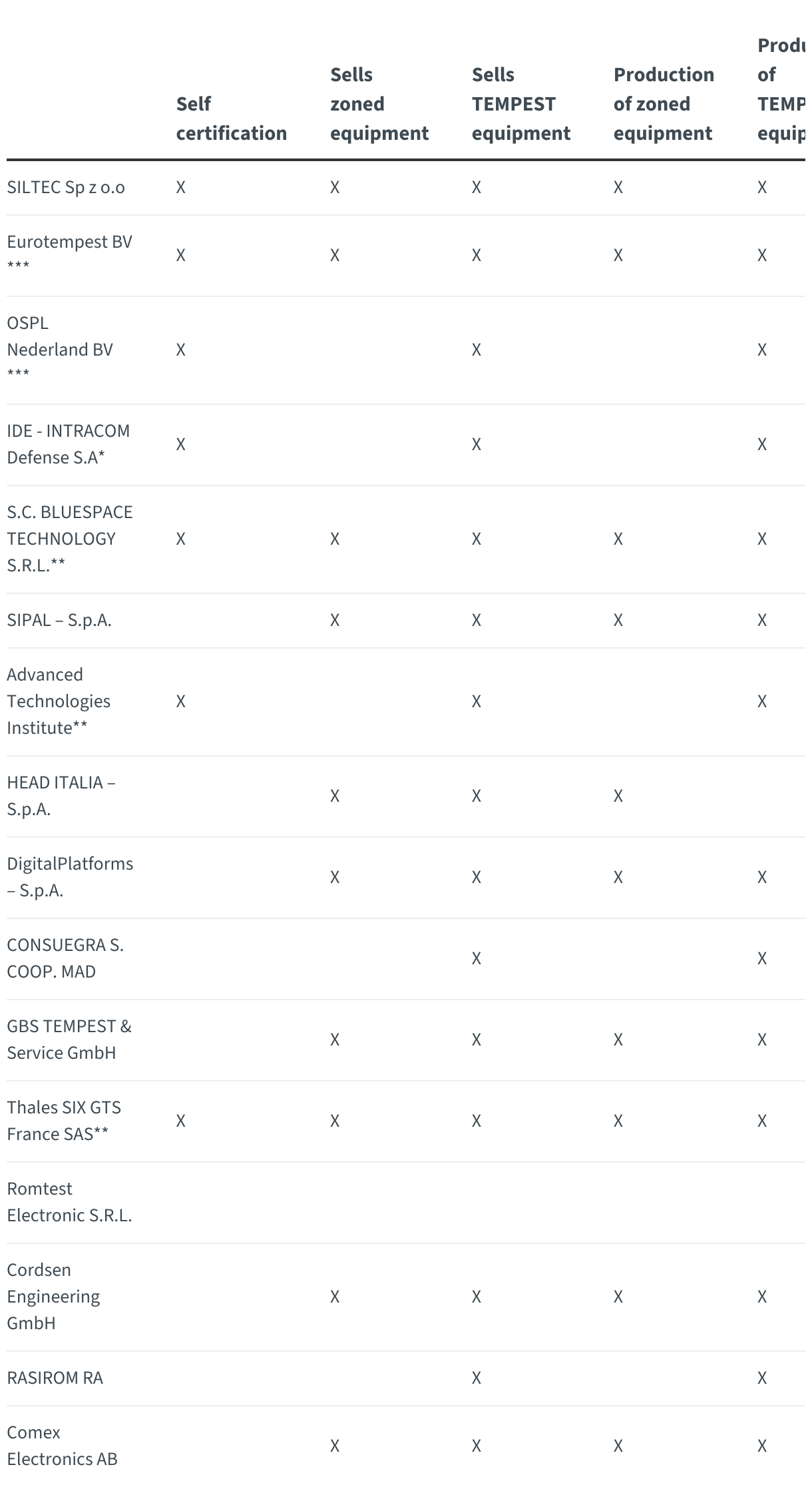The height and width of the screenshot is (1493, 812).
Task: Select DigitalPlatforms – S.p.A. company name
Action: click(70, 877)
